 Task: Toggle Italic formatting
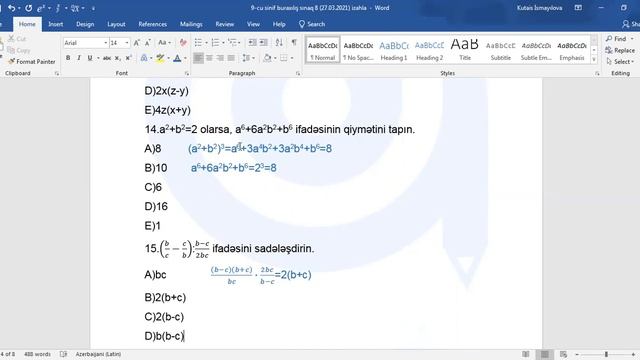click(x=79, y=58)
